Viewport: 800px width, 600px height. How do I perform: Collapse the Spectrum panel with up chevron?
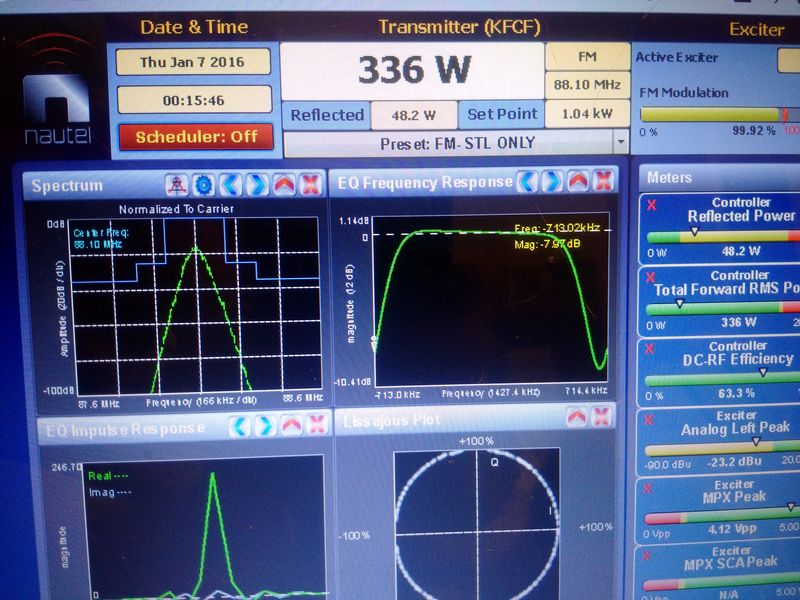point(284,185)
